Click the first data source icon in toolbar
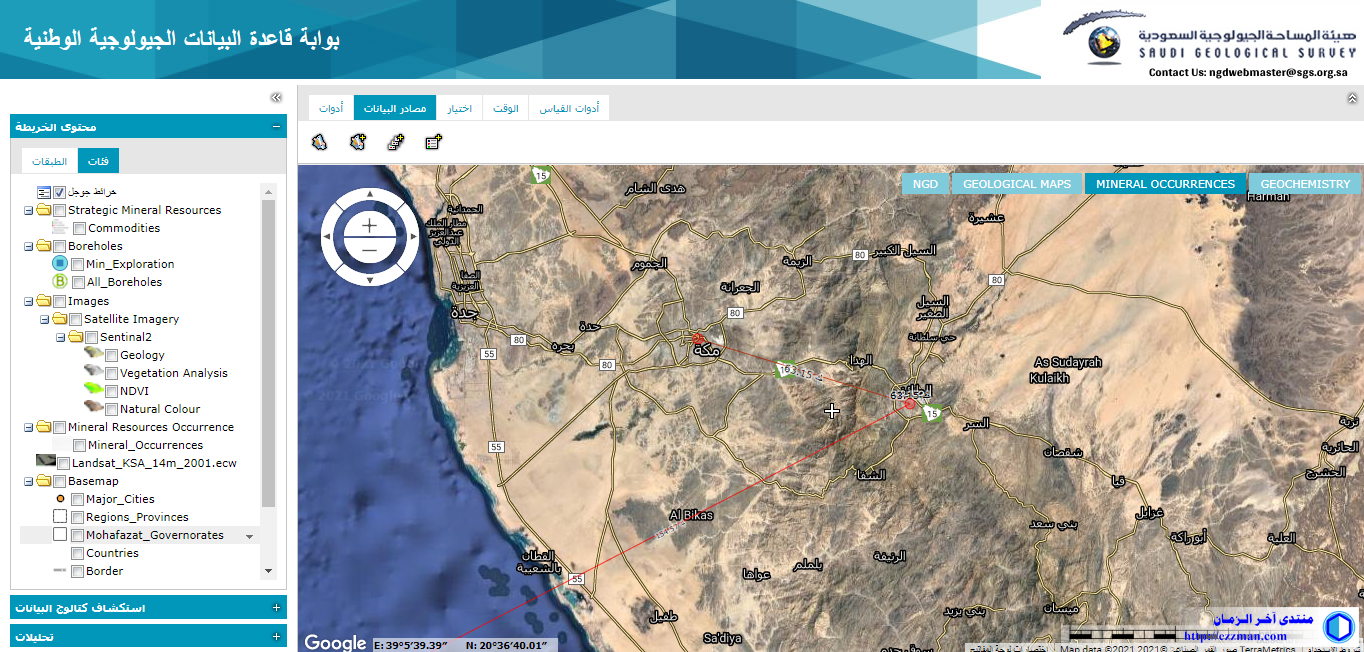The width and height of the screenshot is (1364, 652). click(x=319, y=142)
